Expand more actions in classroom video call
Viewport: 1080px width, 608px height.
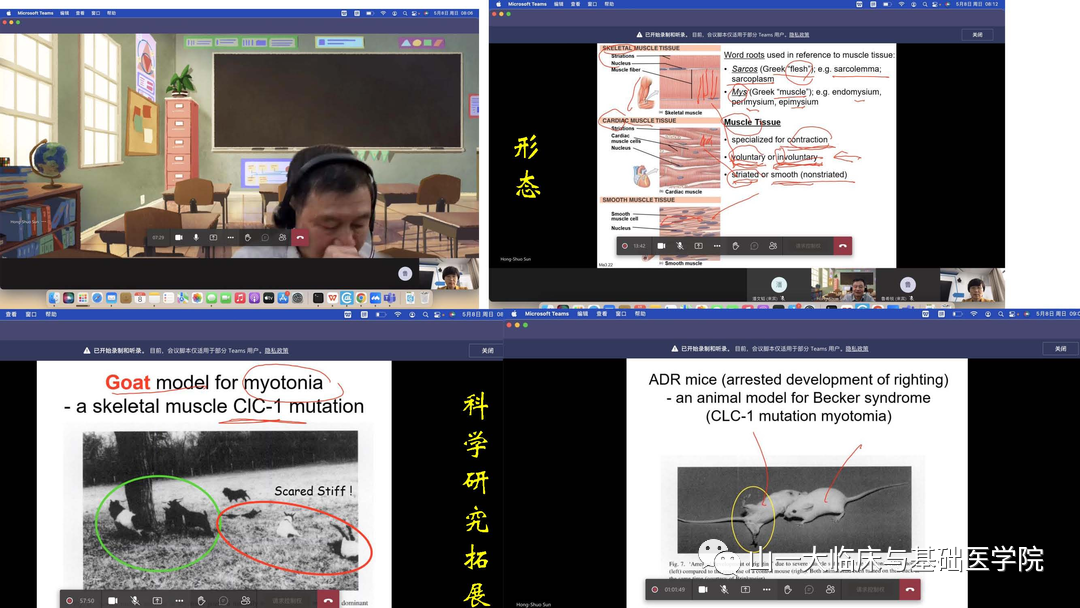(230, 238)
